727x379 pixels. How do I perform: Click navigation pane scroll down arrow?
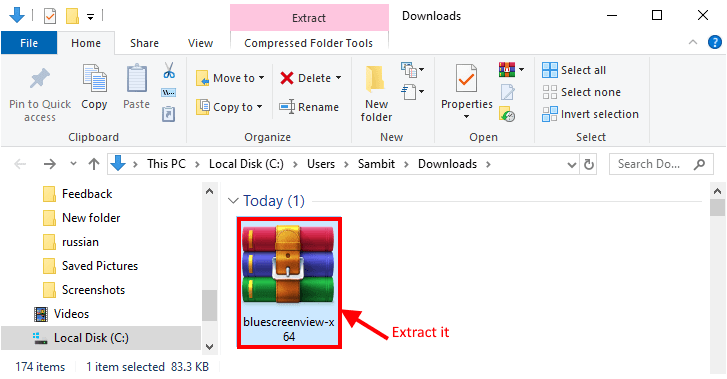point(210,347)
